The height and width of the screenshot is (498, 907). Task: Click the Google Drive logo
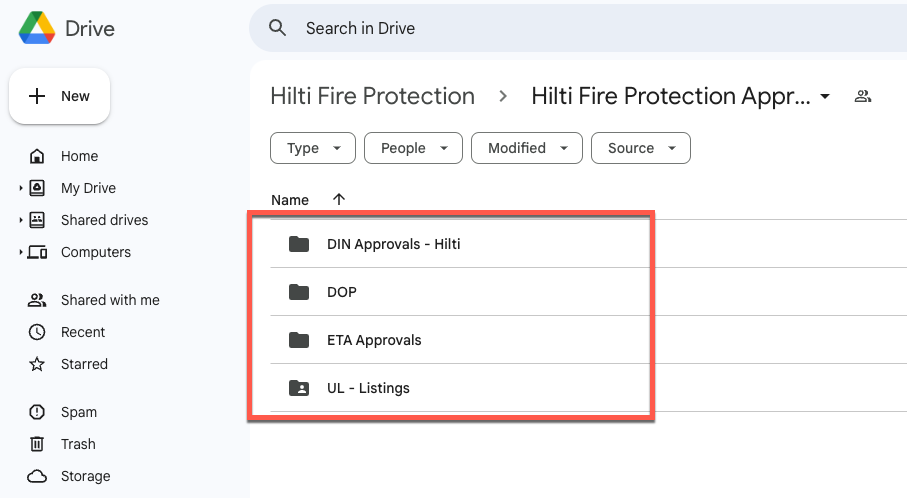(37, 28)
